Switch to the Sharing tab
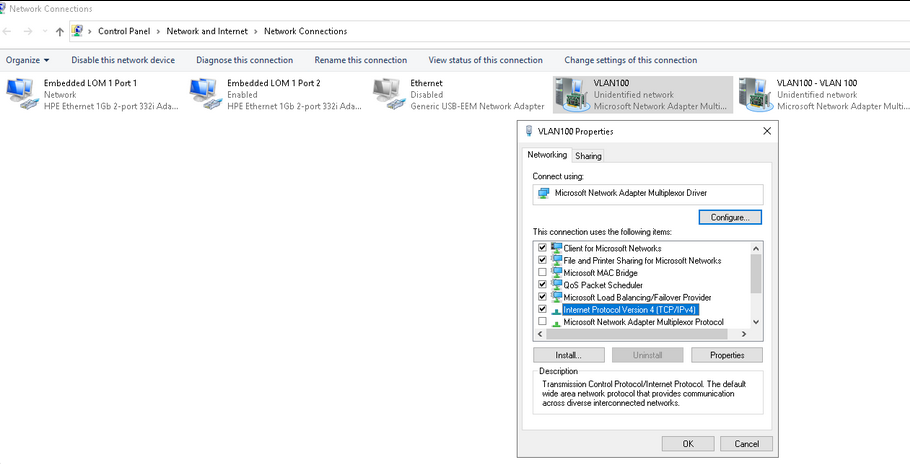Viewport: 910px width, 464px height. pyautogui.click(x=588, y=156)
